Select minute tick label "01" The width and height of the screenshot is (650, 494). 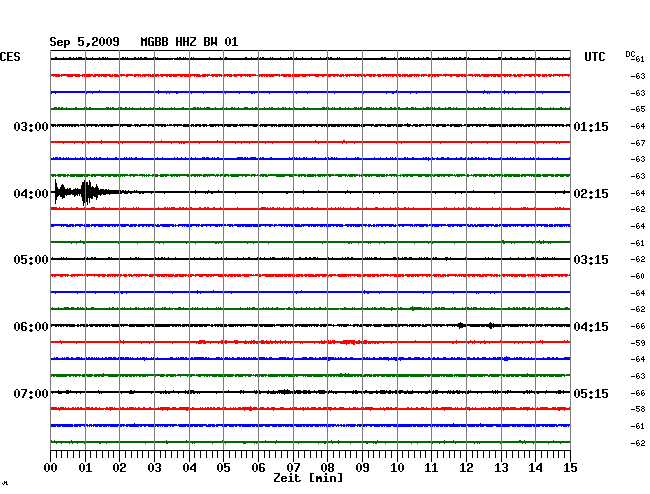point(85,468)
